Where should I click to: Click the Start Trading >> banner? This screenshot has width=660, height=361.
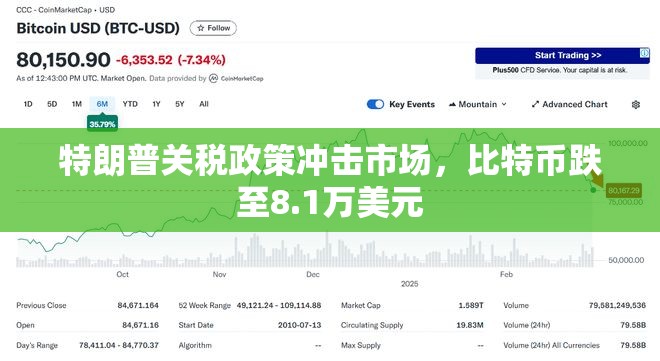(562, 56)
